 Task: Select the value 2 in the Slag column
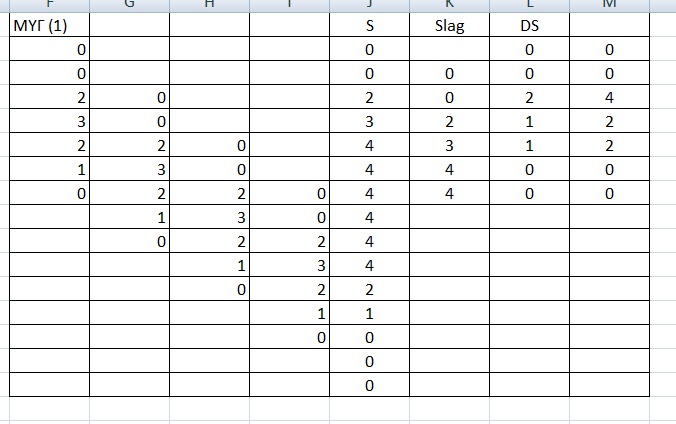click(x=449, y=122)
